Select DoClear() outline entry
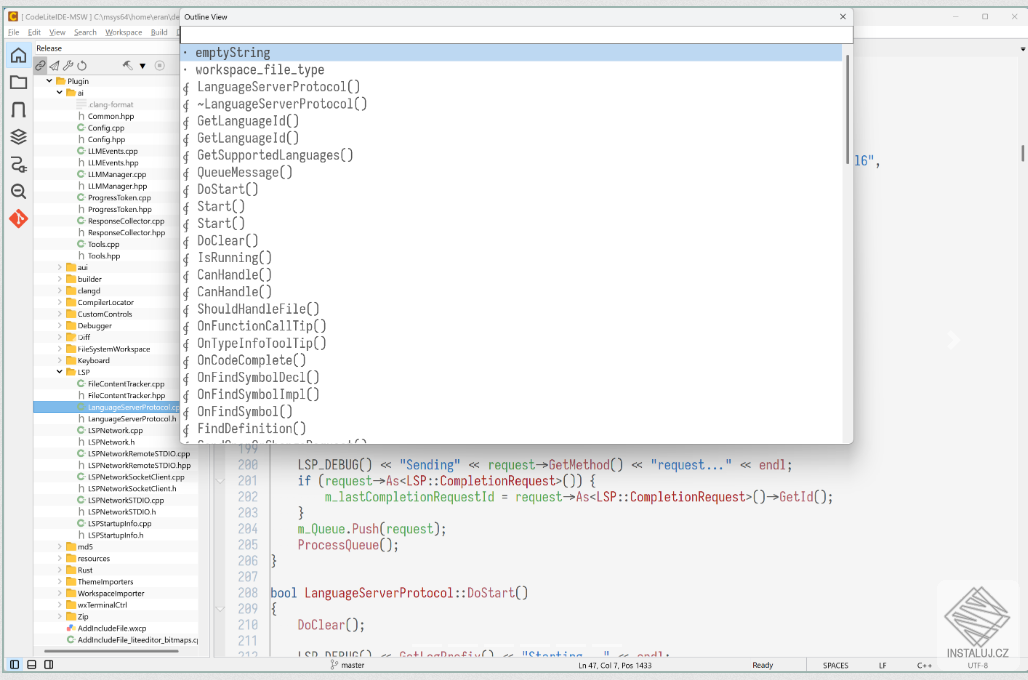 tap(511, 241)
